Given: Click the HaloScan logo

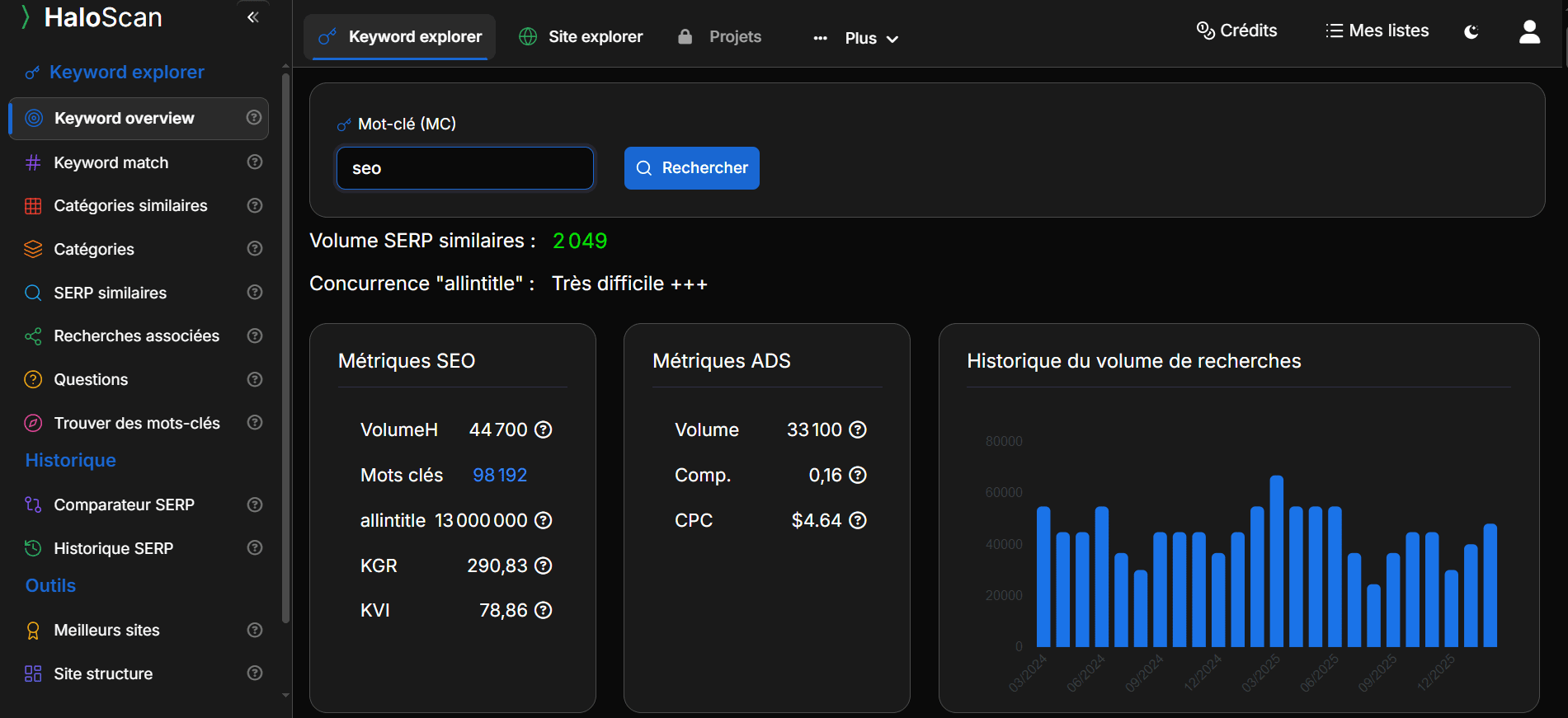Looking at the screenshot, I should (92, 17).
